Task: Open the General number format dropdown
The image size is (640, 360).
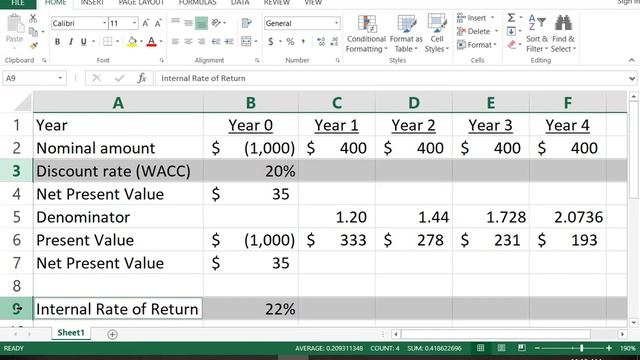Action: tap(336, 23)
